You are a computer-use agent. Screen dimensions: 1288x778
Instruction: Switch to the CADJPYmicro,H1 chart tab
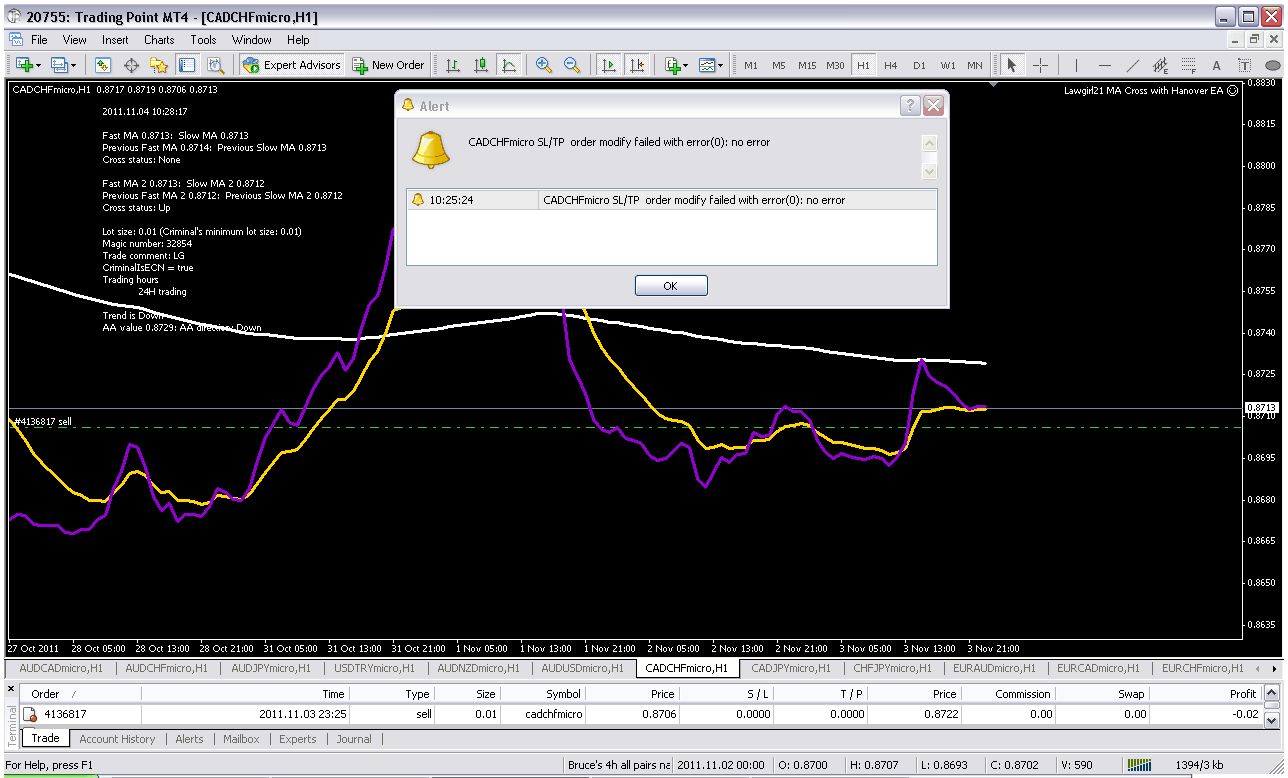pyautogui.click(x=790, y=668)
